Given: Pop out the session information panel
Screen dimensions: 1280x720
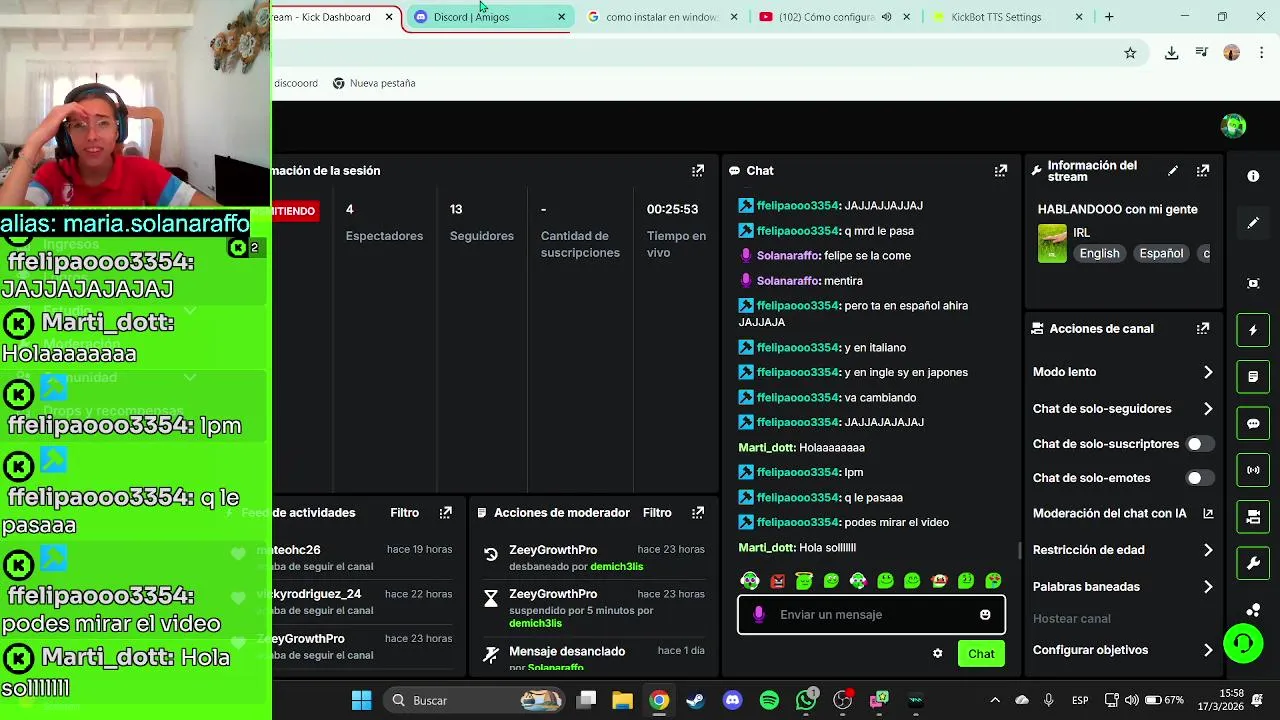Looking at the screenshot, I should click(x=698, y=171).
